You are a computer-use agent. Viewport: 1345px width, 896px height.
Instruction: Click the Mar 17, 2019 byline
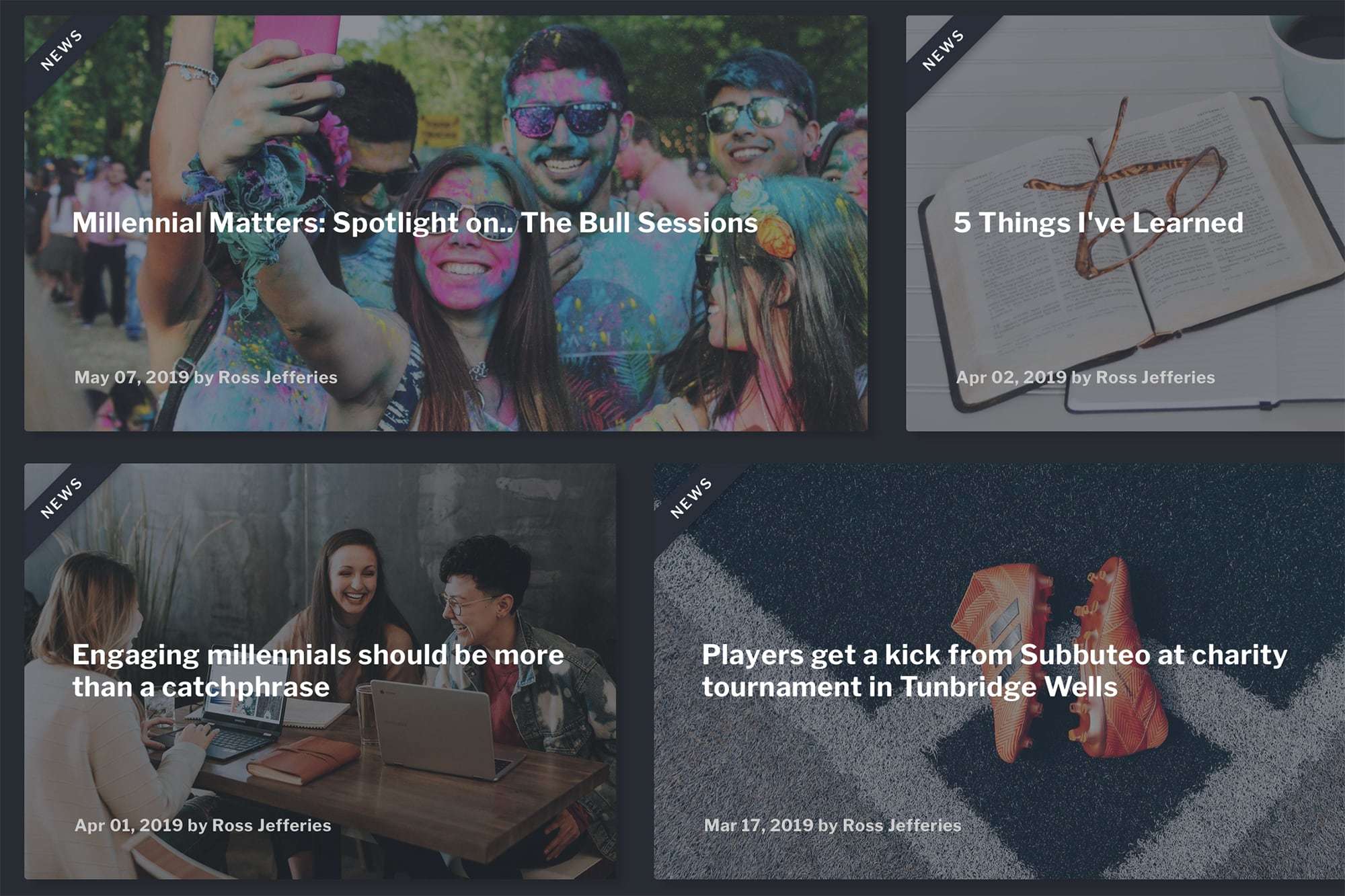point(833,825)
